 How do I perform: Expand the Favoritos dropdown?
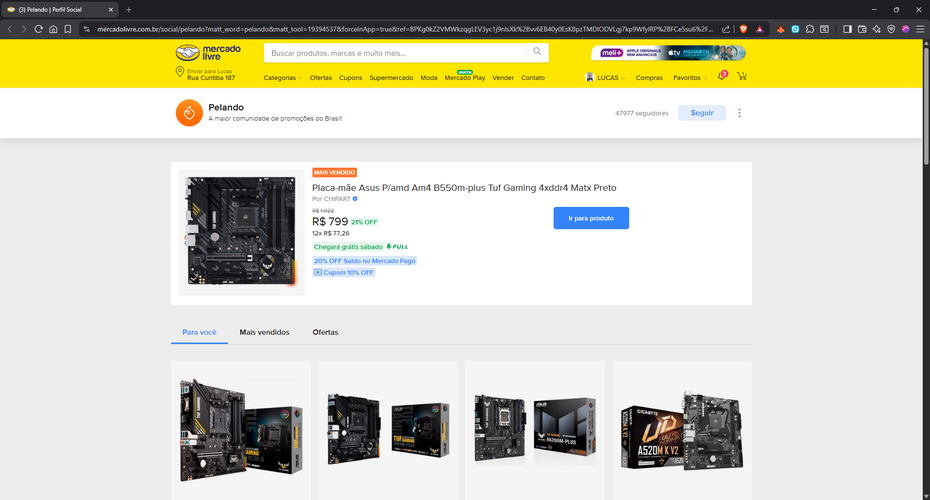[x=690, y=78]
